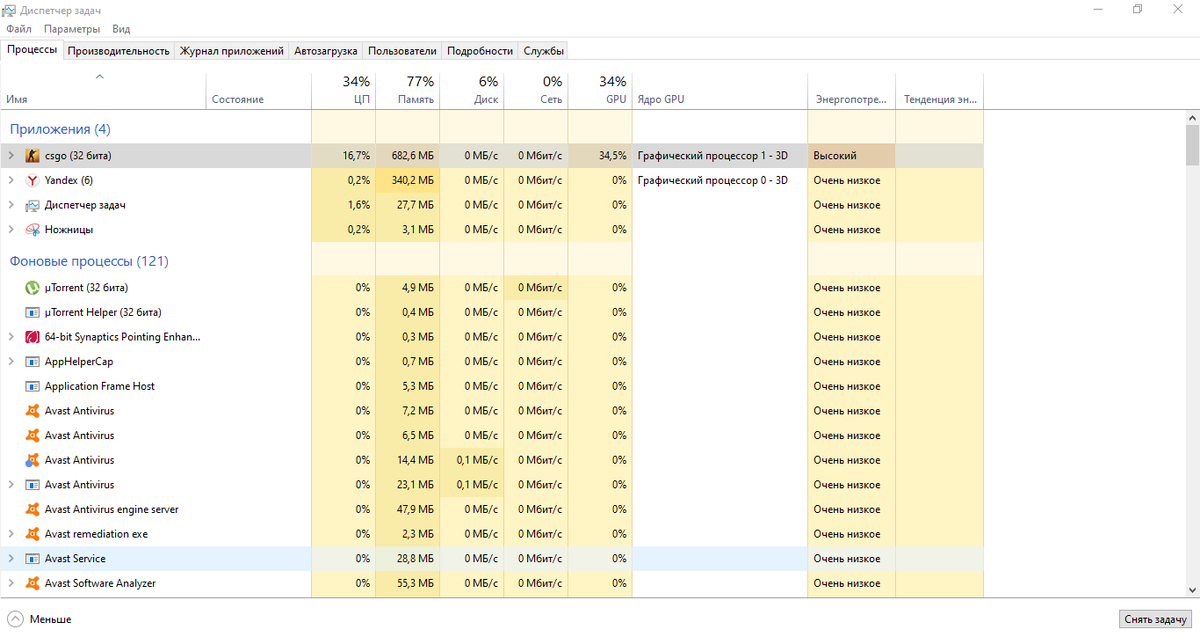Click Avast Antivirus icon with 23,1 МБ

(32, 485)
